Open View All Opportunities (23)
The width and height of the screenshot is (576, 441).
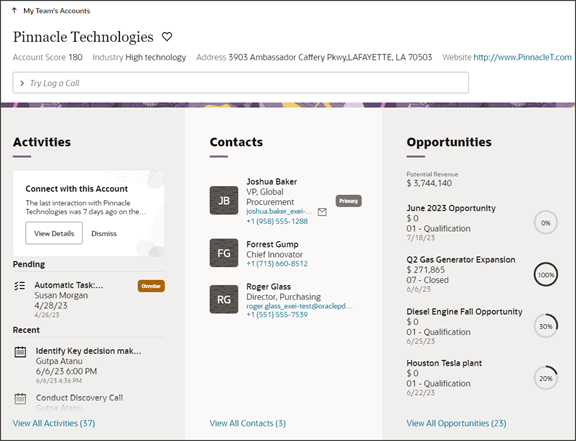pos(456,423)
